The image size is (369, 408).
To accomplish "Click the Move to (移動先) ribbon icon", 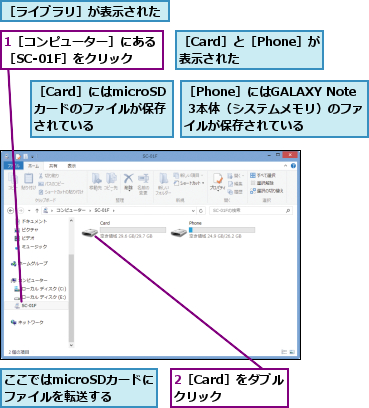I will 96,182.
